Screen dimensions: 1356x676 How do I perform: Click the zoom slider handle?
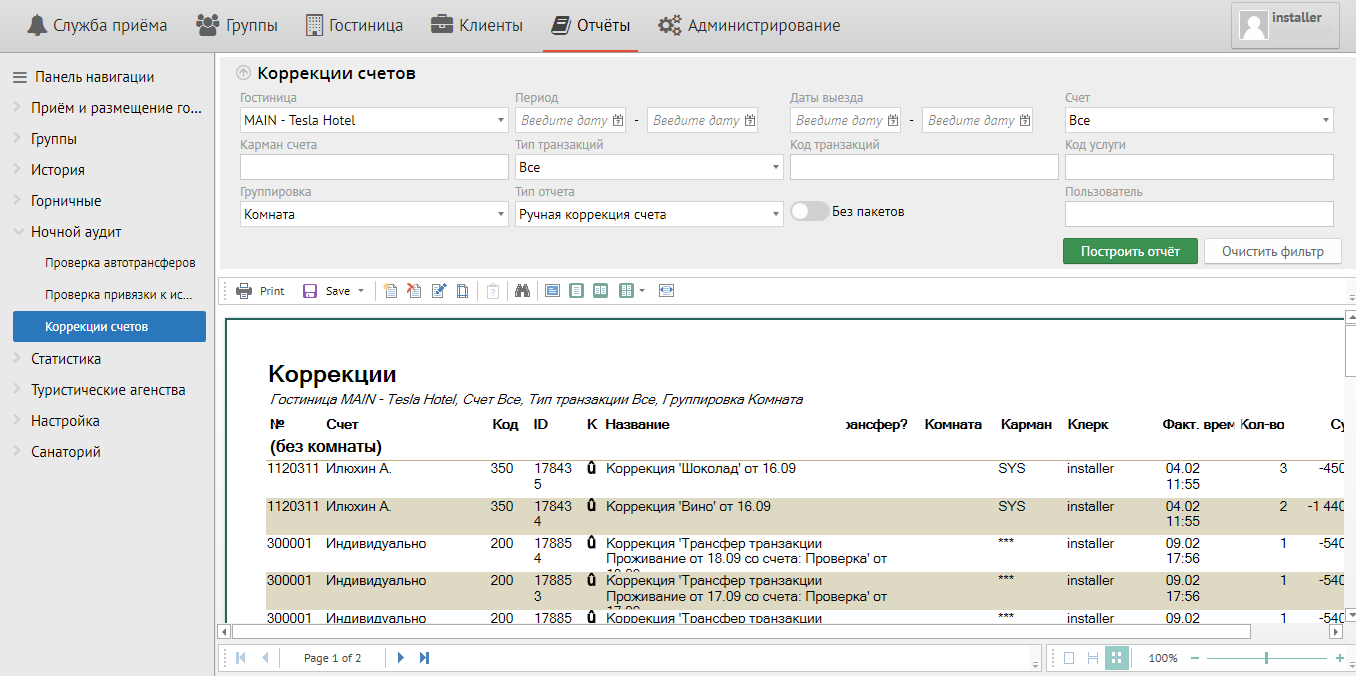pyautogui.click(x=1266, y=658)
